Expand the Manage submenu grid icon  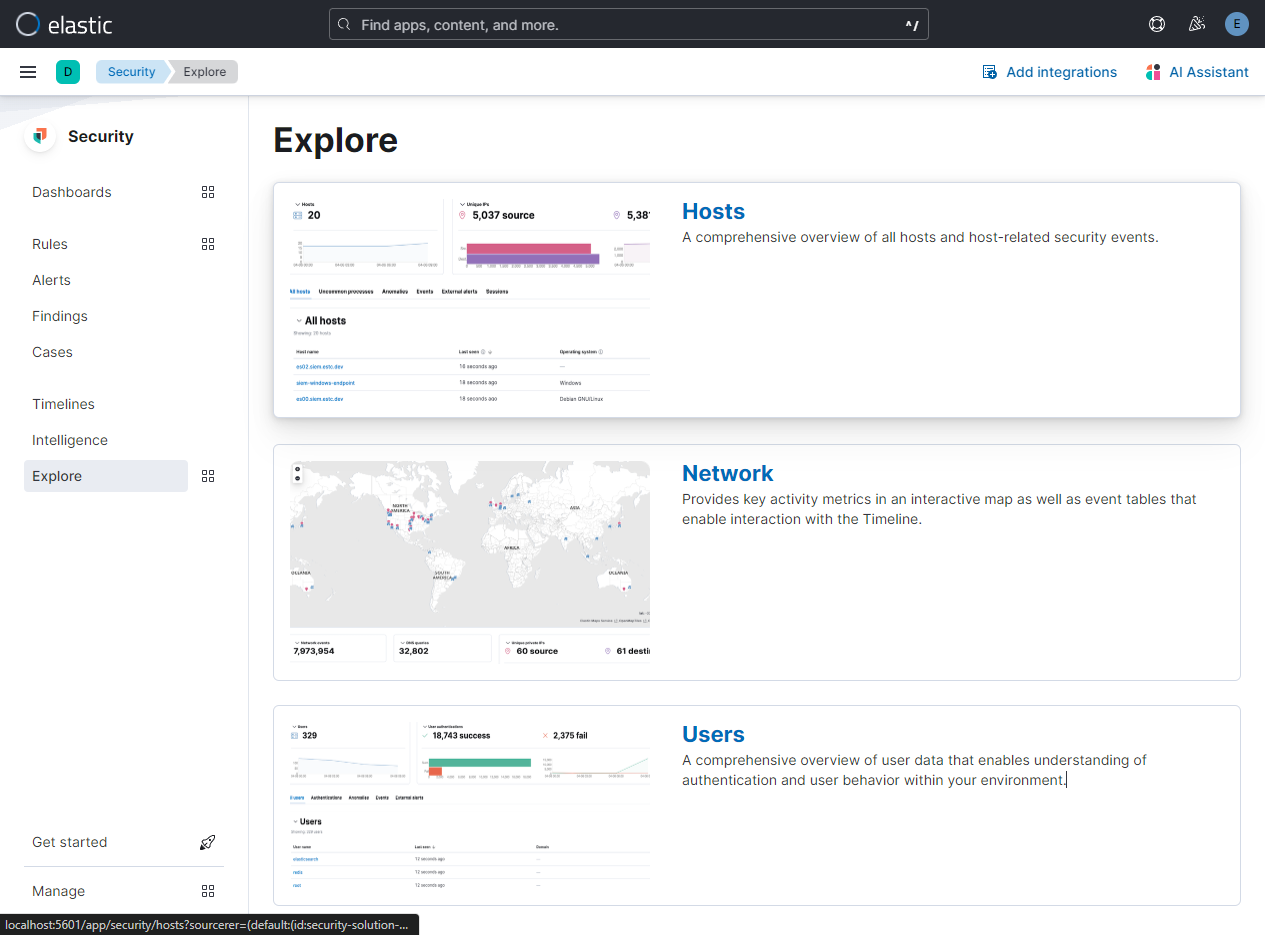click(208, 891)
